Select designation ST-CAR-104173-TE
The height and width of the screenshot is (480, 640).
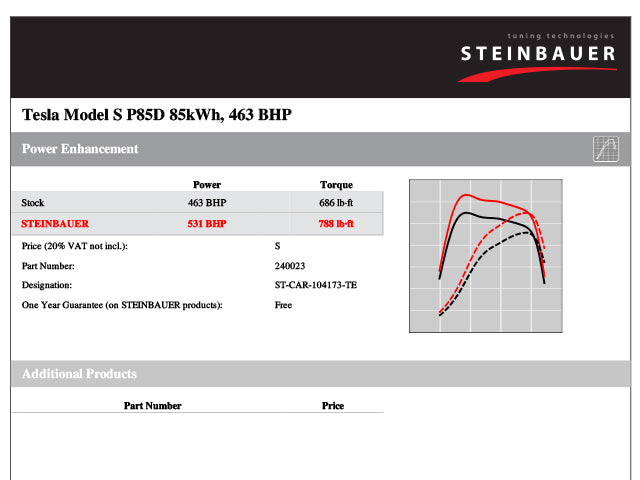pyautogui.click(x=316, y=285)
